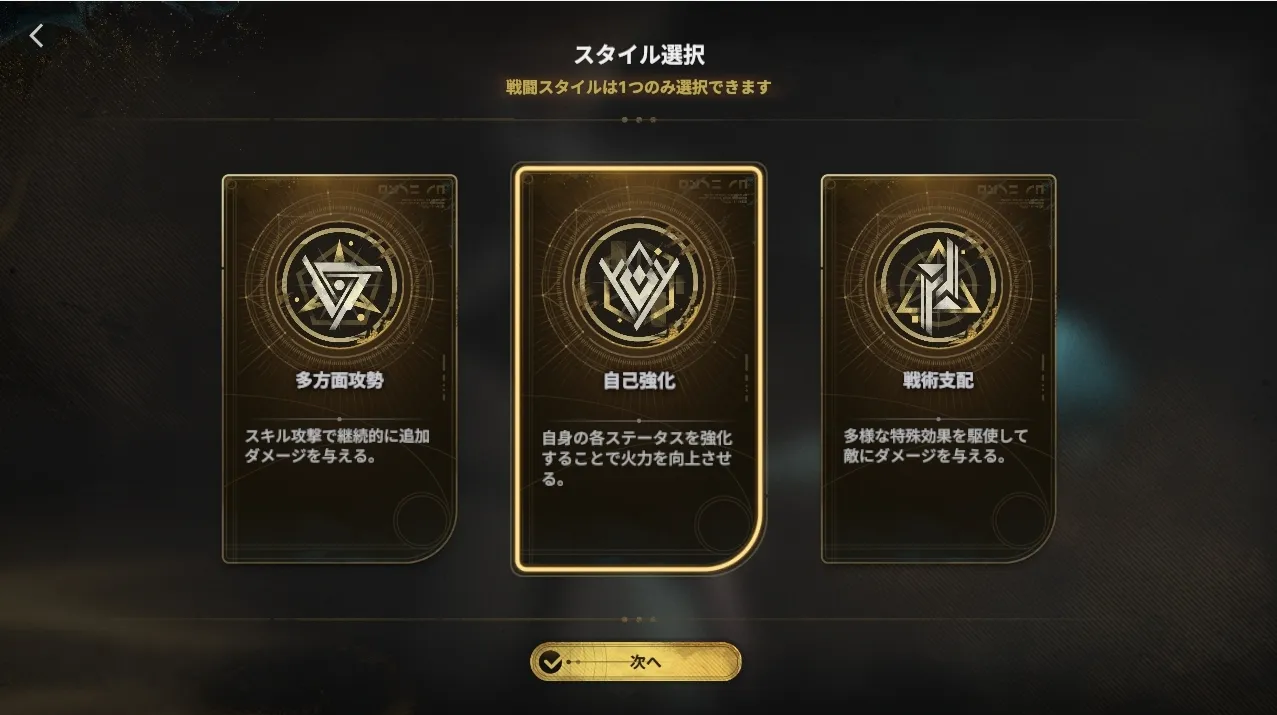The image size is (1277, 715).
Task: Confirm selection with the 次へ button
Action: [636, 662]
